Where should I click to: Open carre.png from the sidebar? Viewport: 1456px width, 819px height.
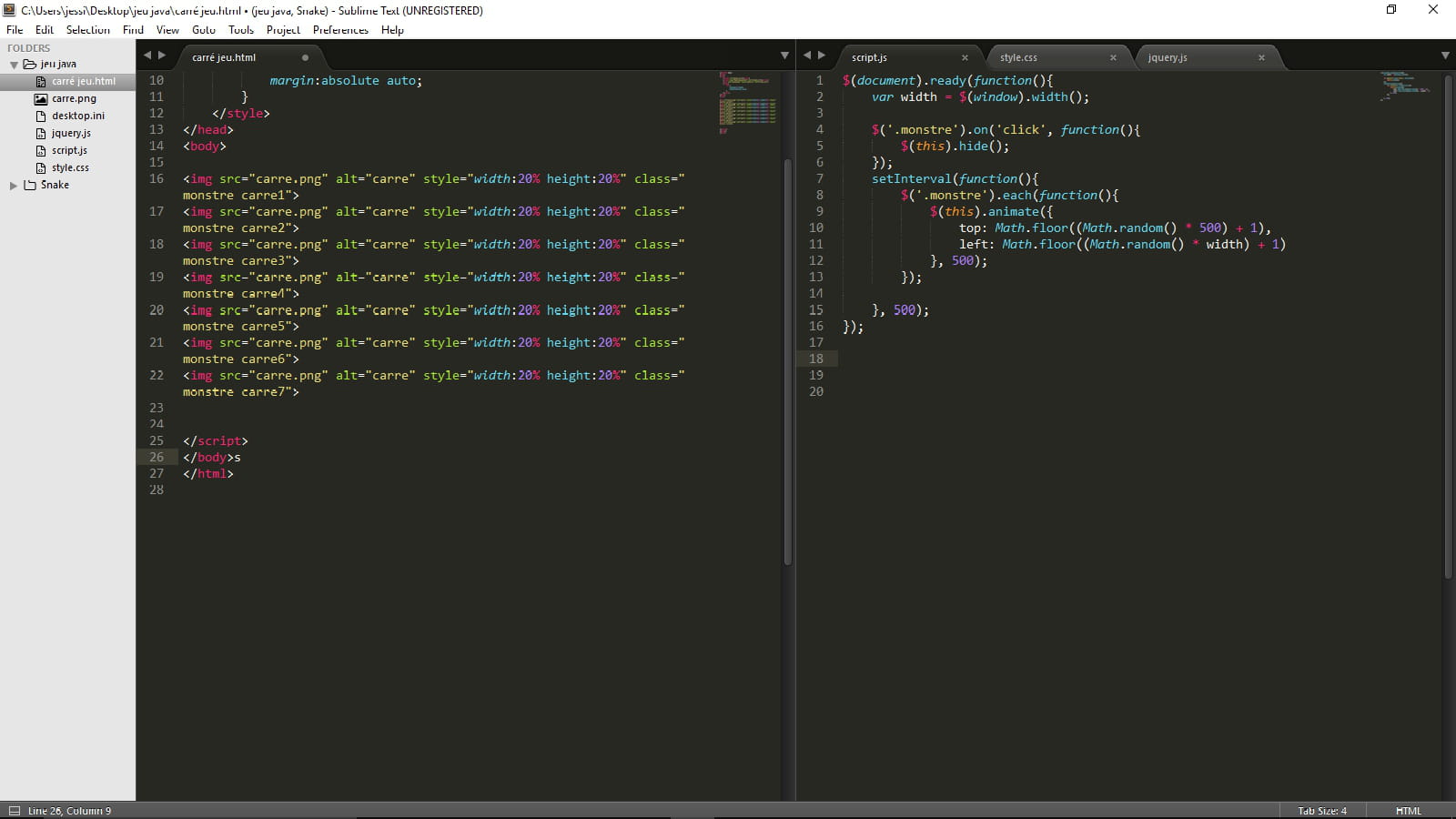pos(74,98)
